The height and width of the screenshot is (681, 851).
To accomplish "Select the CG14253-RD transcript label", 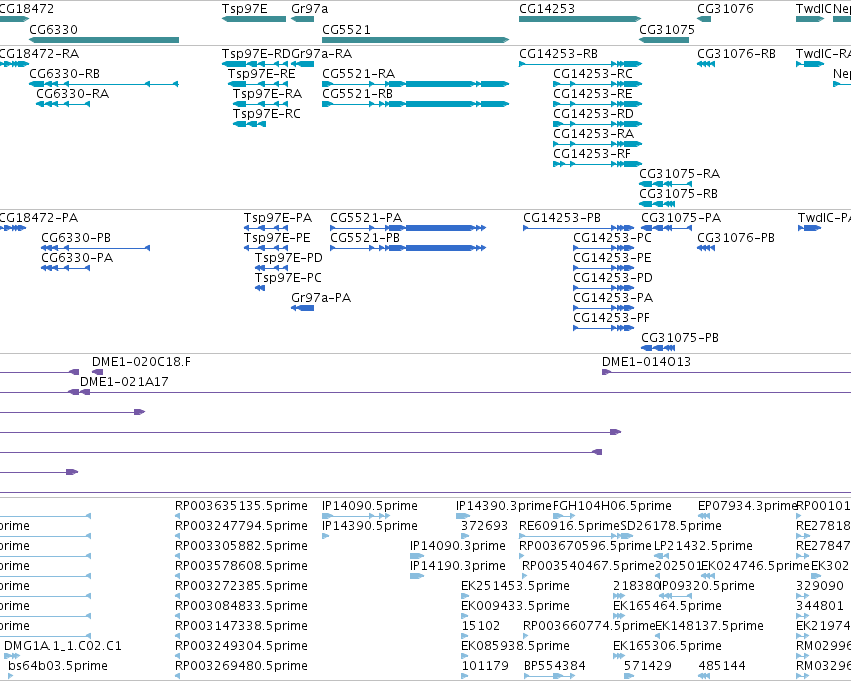I will point(594,114).
